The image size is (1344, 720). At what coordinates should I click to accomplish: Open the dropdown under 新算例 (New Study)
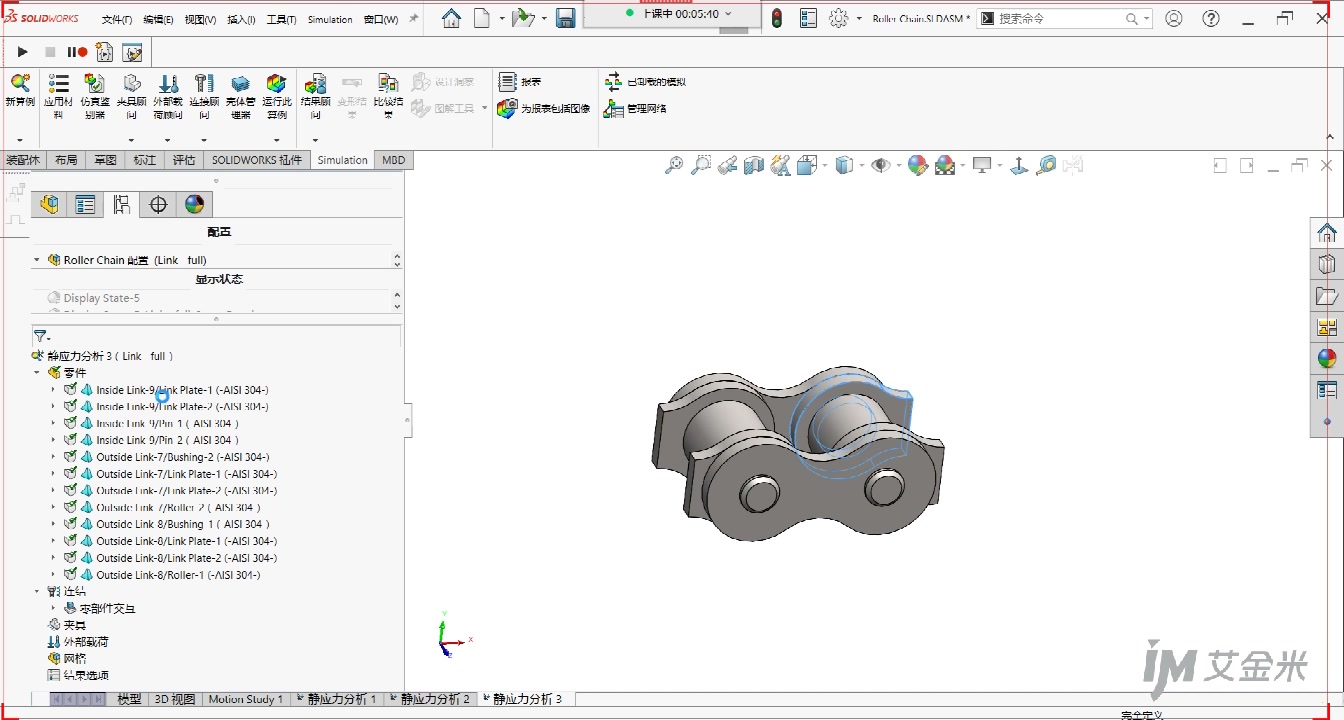click(x=19, y=141)
